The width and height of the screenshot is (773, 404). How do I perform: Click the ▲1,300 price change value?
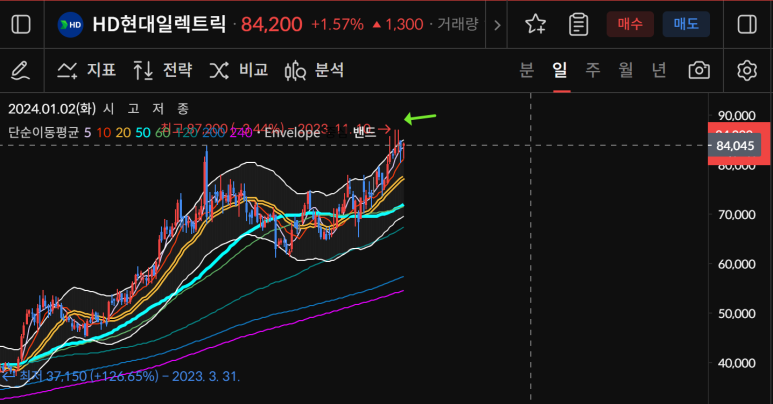(397, 24)
